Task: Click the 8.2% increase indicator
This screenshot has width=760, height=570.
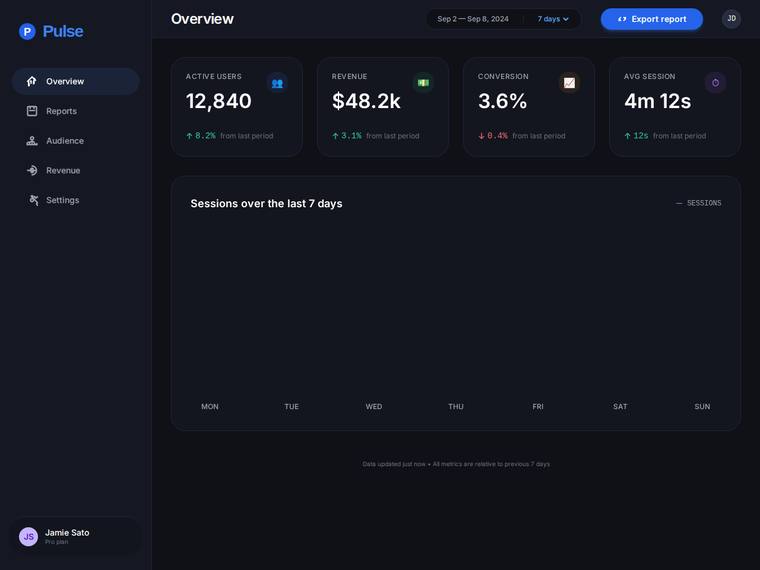Action: tap(201, 136)
